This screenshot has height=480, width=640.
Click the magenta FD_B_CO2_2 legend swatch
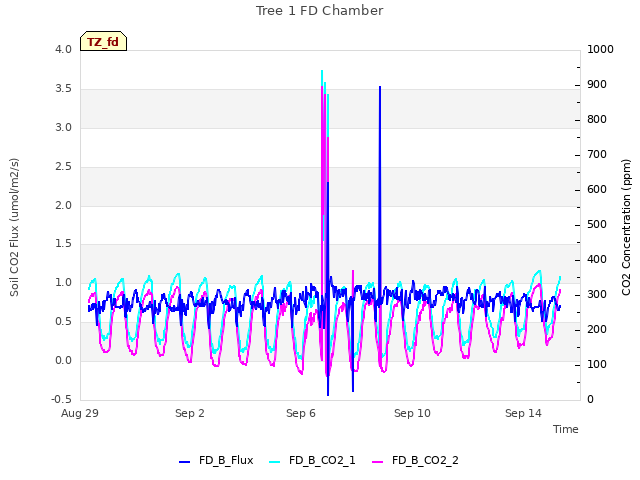[378, 461]
